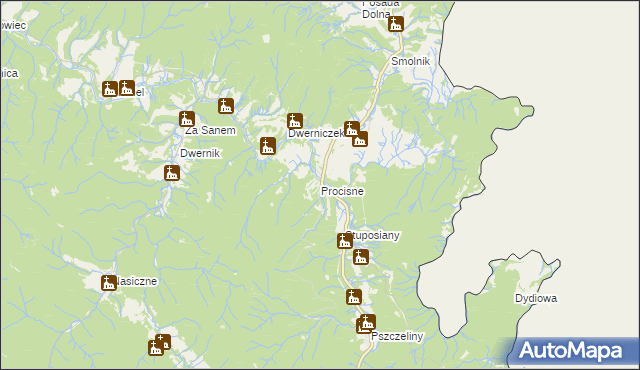Select the front church icon south of Nasiczne
The height and width of the screenshot is (370, 640).
pos(156,348)
